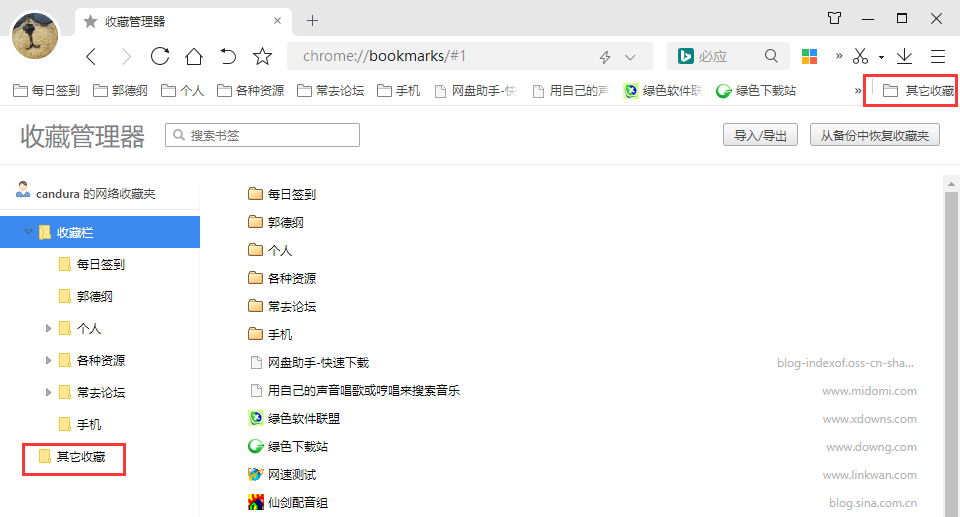Open 绿色软件联 bookmark in bookmarks bar

click(x=662, y=91)
